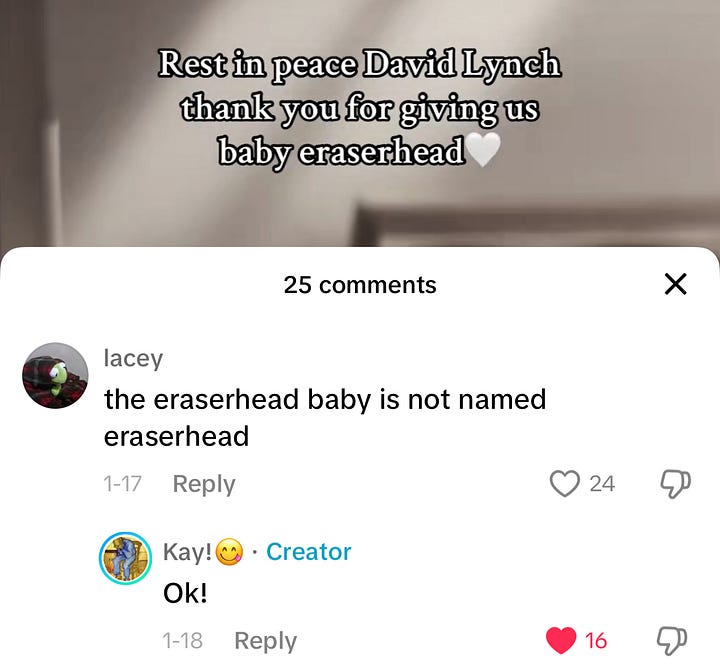Image resolution: width=720 pixels, height=668 pixels.
Task: Tap the Creator badge label
Action: coord(309,551)
